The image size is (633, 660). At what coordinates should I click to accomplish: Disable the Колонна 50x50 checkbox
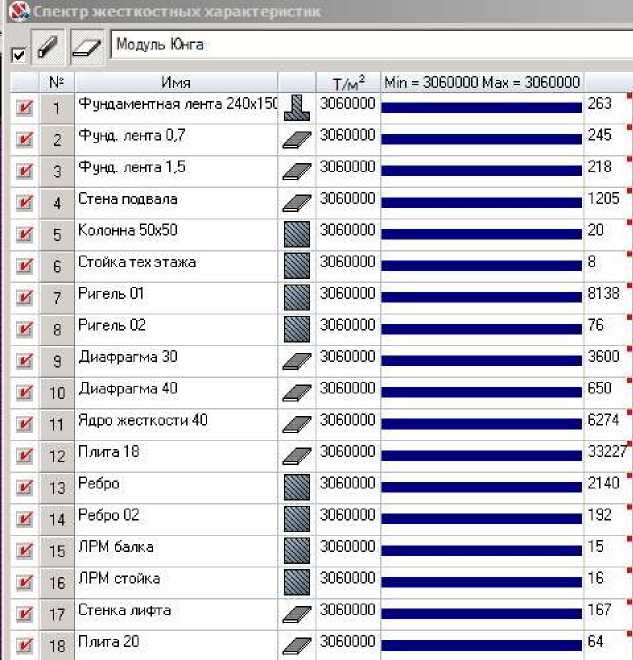[x=24, y=234]
